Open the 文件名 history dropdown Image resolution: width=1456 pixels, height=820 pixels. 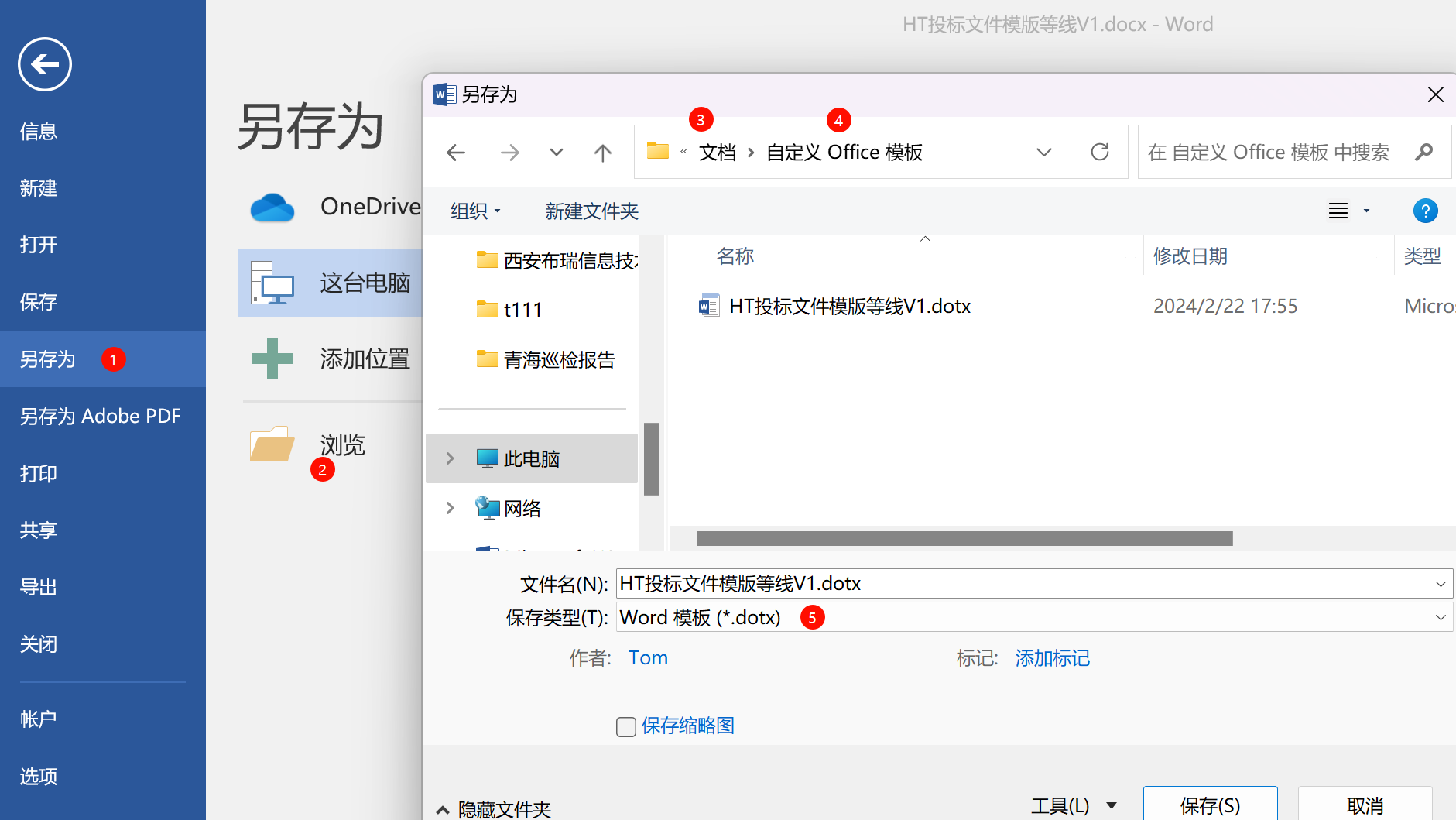(1441, 584)
